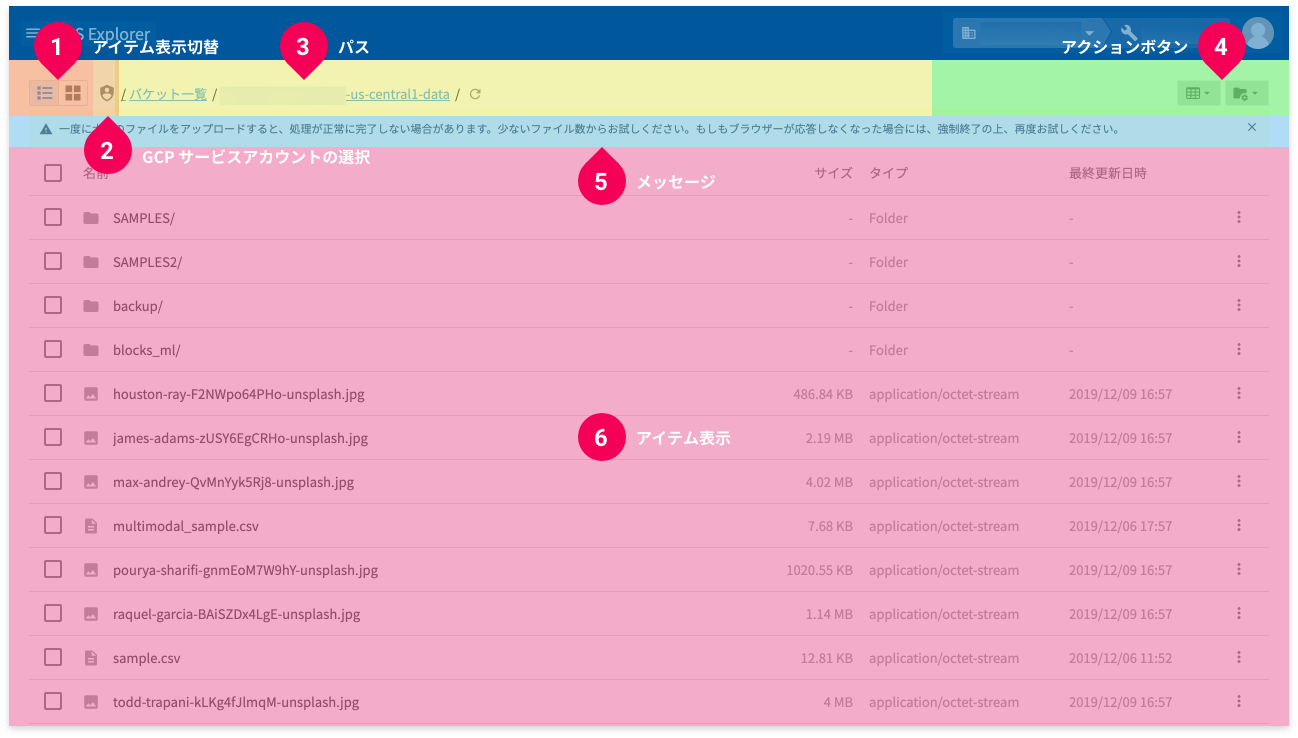Click the SAMPLES/ folder icon
The height and width of the screenshot is (738, 1298).
point(91,218)
